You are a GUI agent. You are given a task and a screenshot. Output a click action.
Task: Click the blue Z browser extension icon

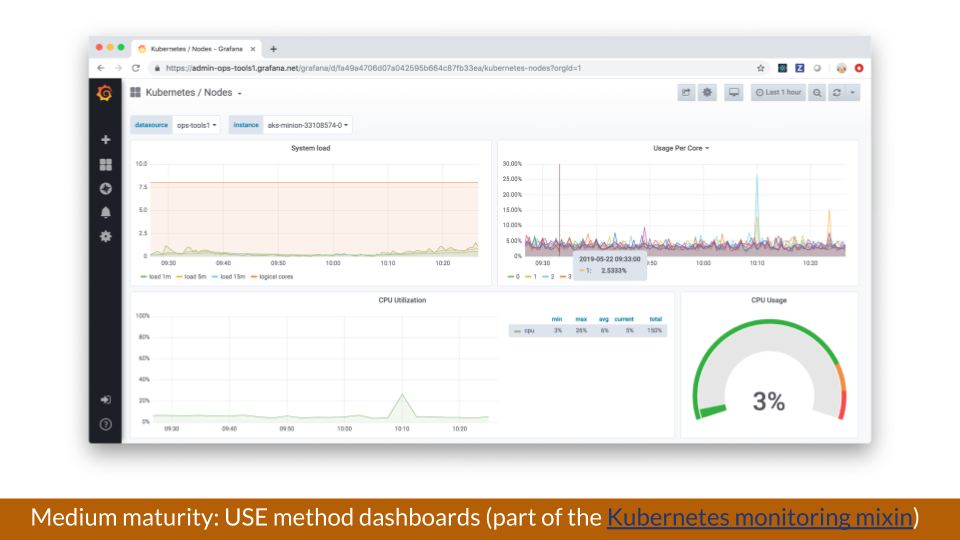tap(800, 68)
